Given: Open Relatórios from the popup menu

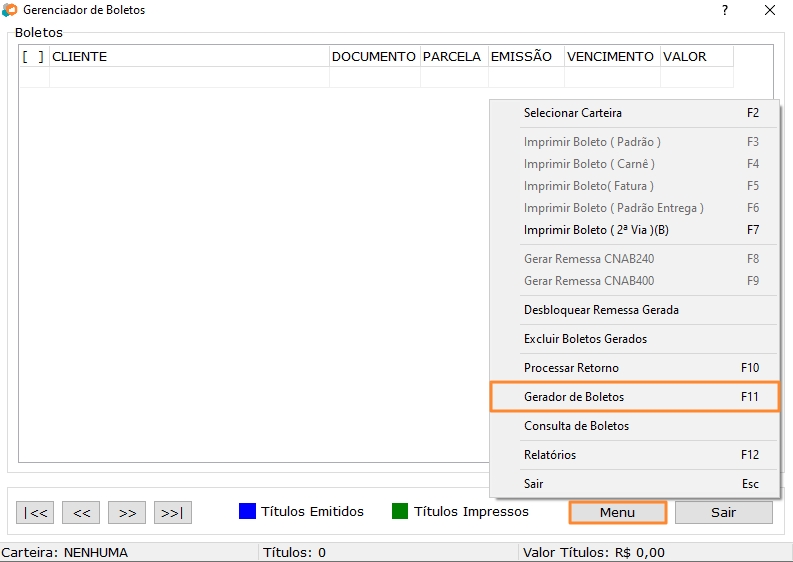Looking at the screenshot, I should [550, 455].
